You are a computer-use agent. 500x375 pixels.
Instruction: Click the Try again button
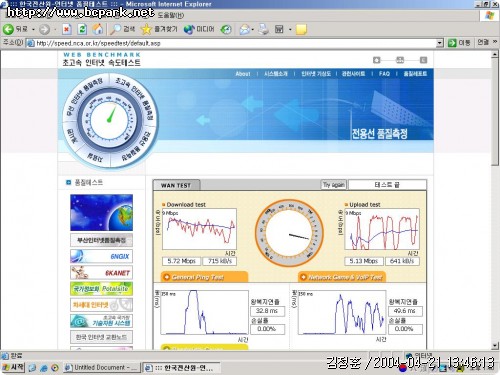pyautogui.click(x=334, y=185)
